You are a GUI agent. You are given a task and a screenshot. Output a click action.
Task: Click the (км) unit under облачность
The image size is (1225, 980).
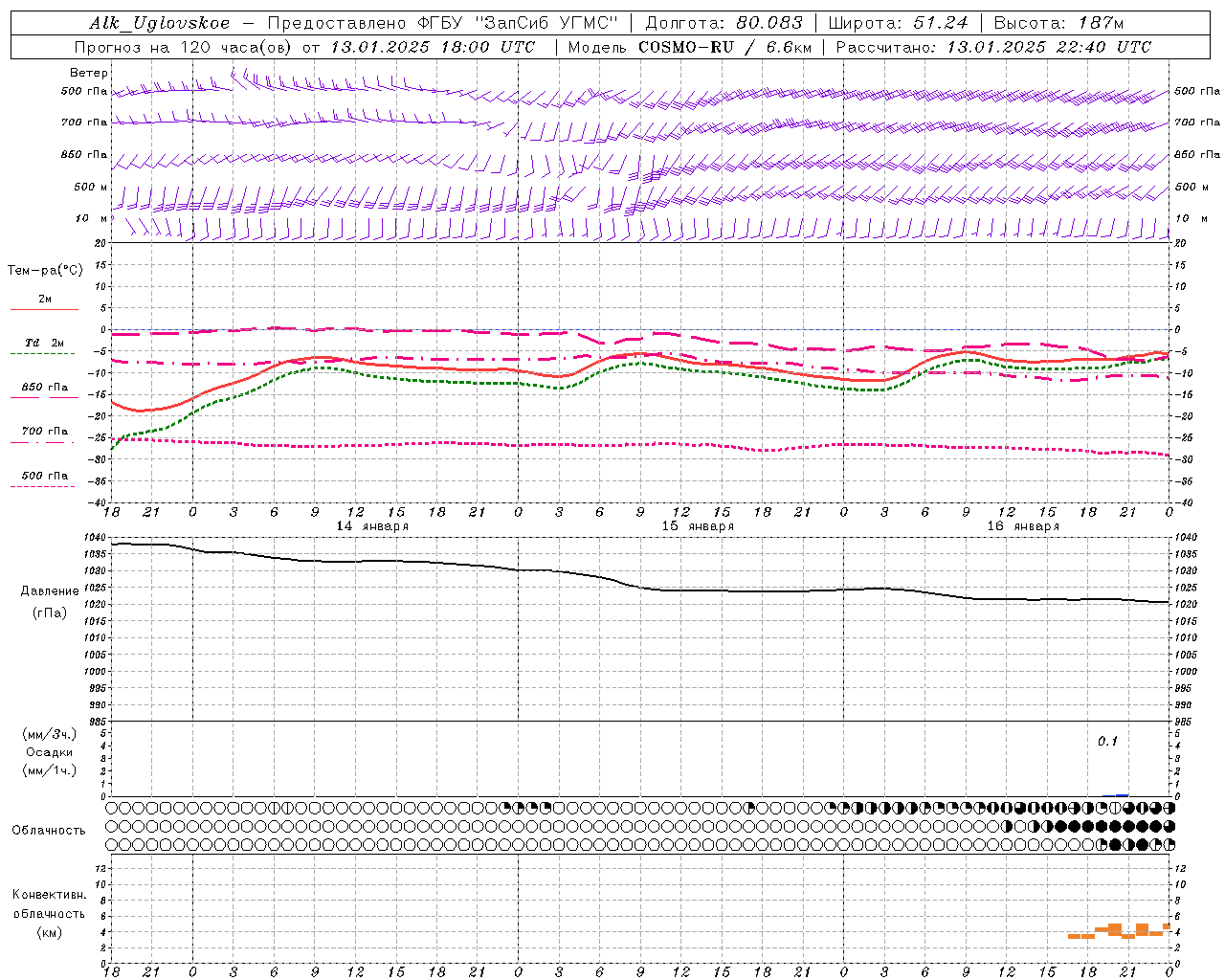(x=49, y=932)
